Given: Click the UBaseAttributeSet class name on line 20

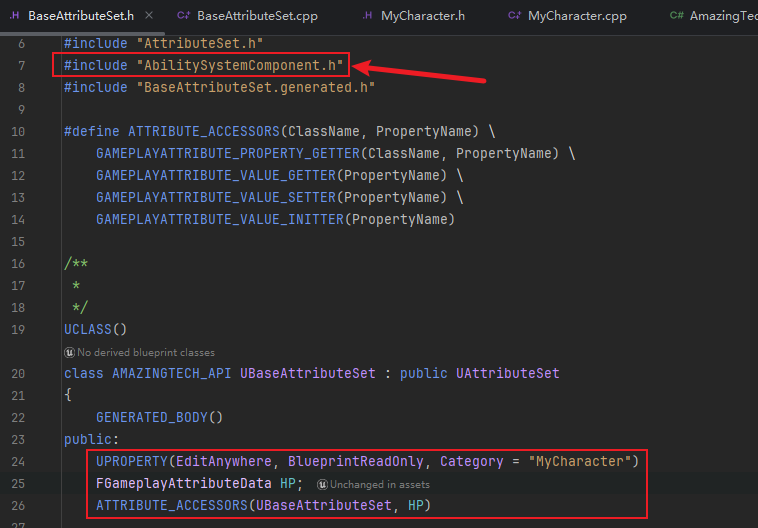Looking at the screenshot, I should tap(308, 373).
